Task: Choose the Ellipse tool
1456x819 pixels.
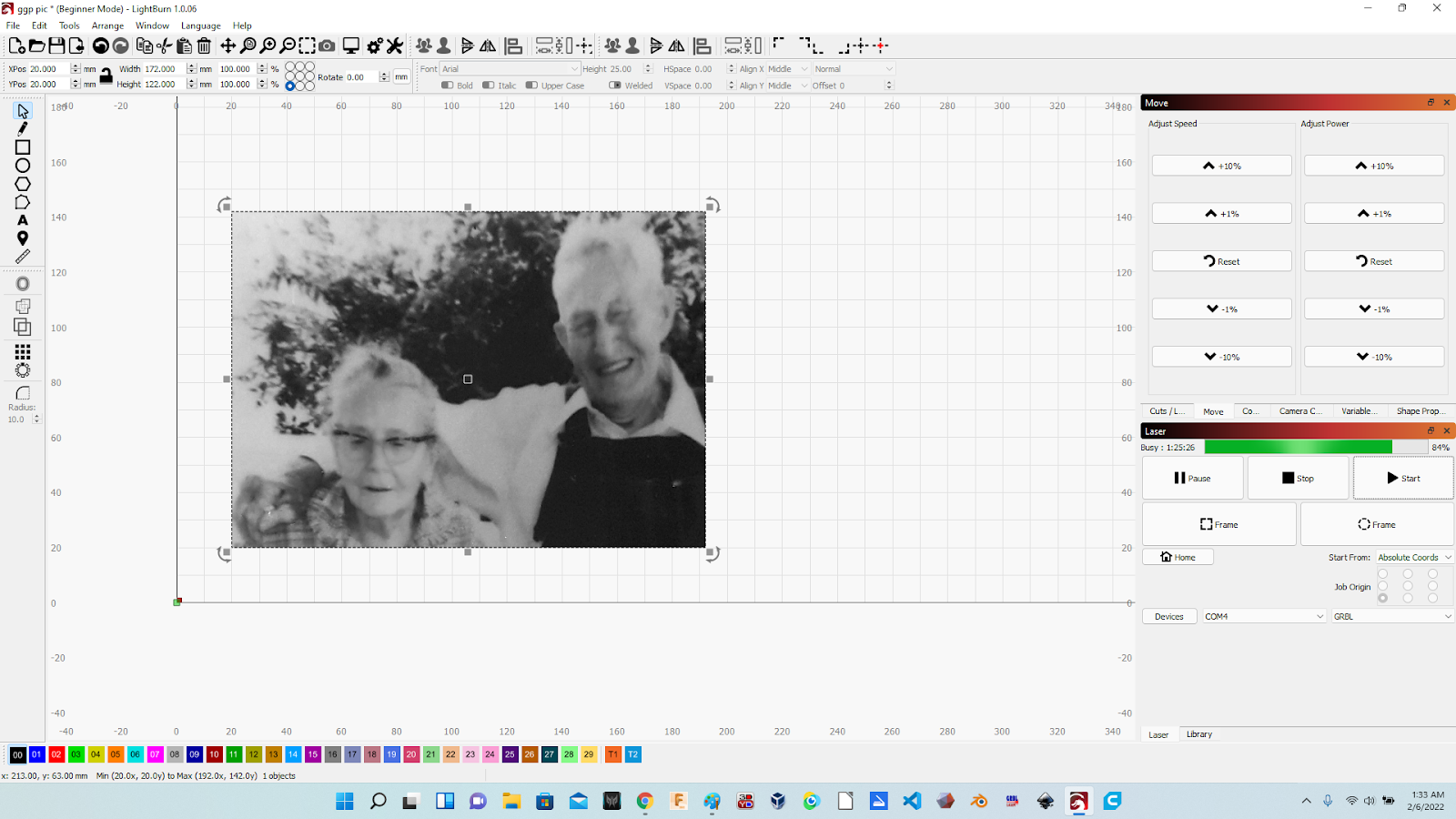Action: tap(23, 166)
